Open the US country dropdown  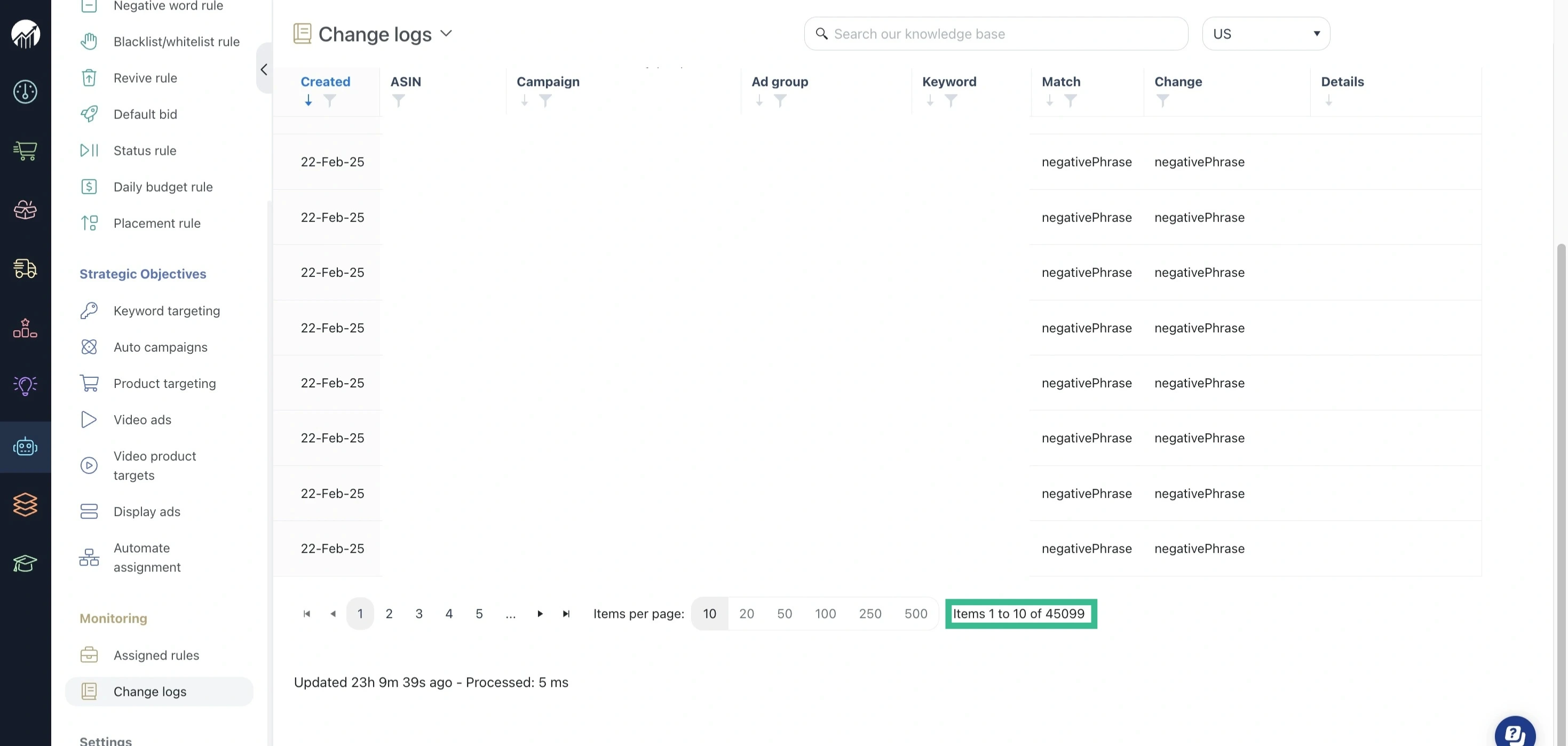pyautogui.click(x=1266, y=34)
